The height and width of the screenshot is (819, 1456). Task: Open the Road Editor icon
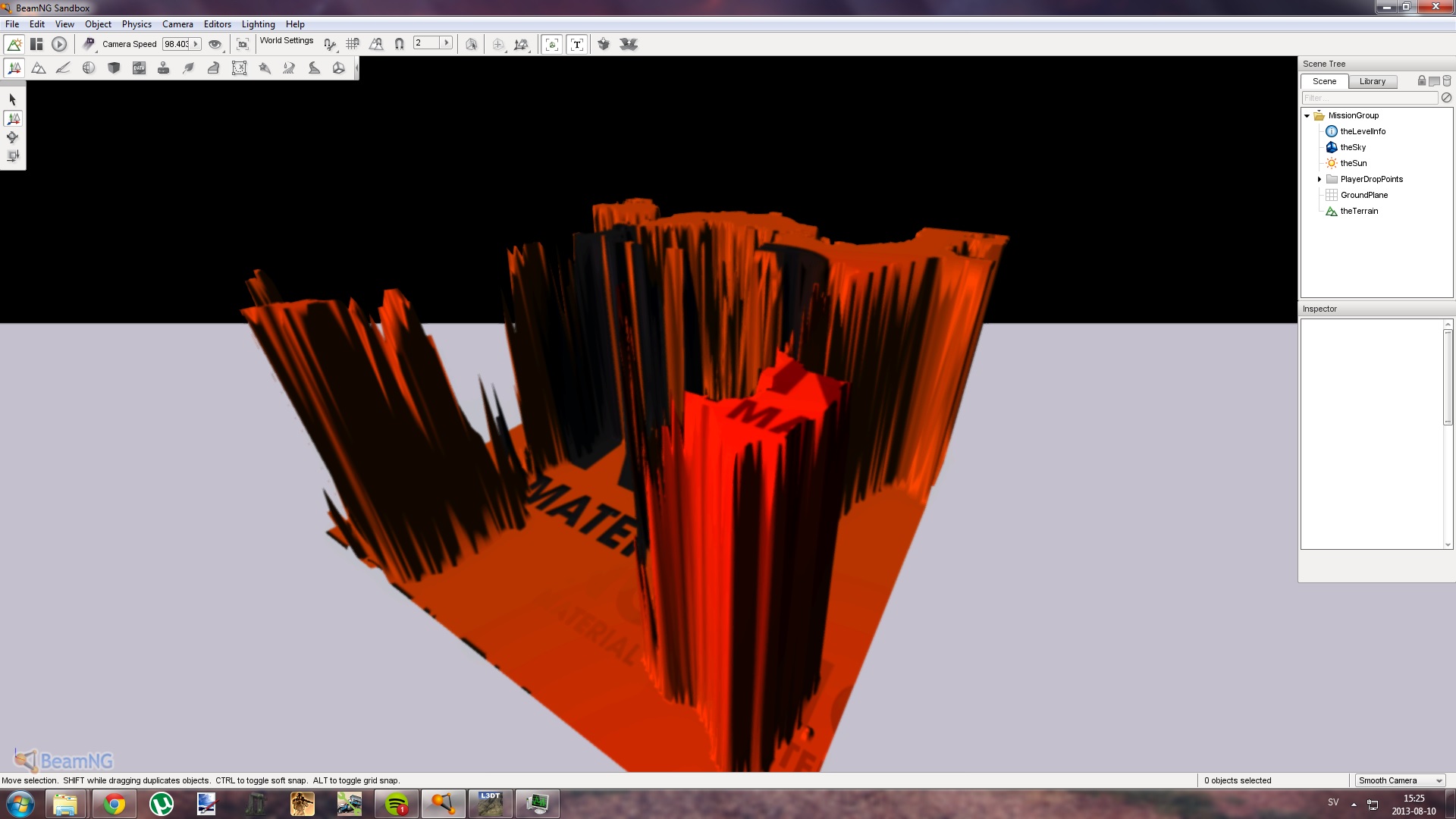(x=314, y=68)
